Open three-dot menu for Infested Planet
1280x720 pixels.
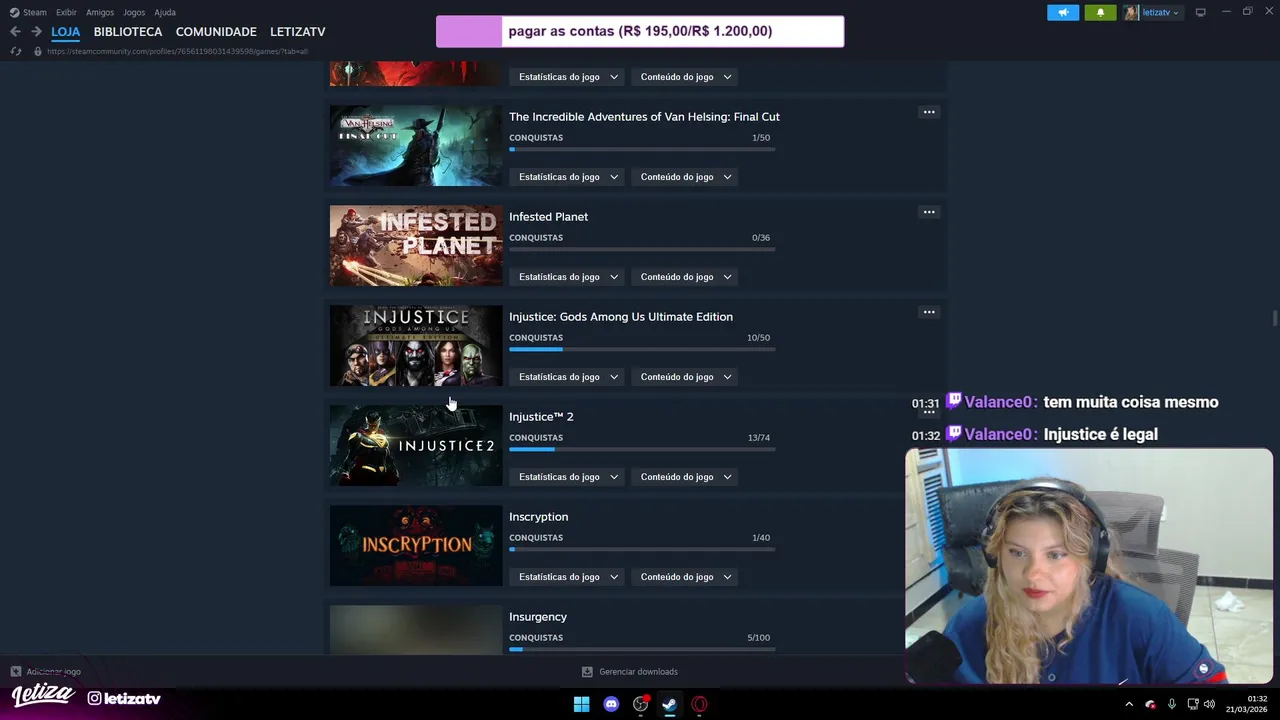point(929,212)
